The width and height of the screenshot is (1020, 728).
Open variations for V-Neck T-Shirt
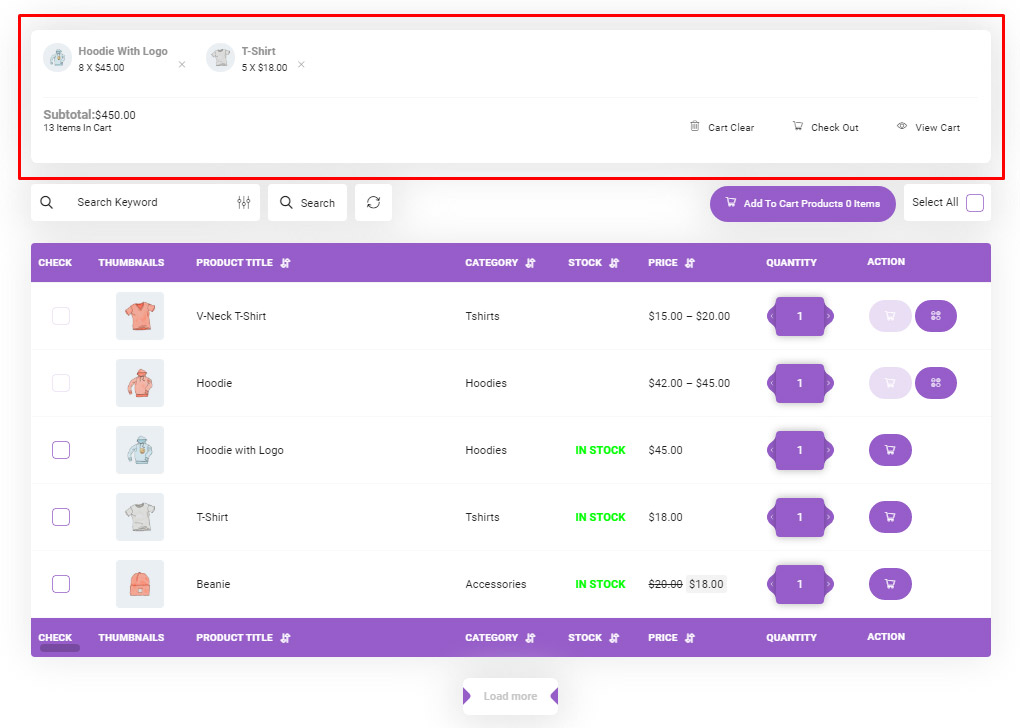[936, 316]
